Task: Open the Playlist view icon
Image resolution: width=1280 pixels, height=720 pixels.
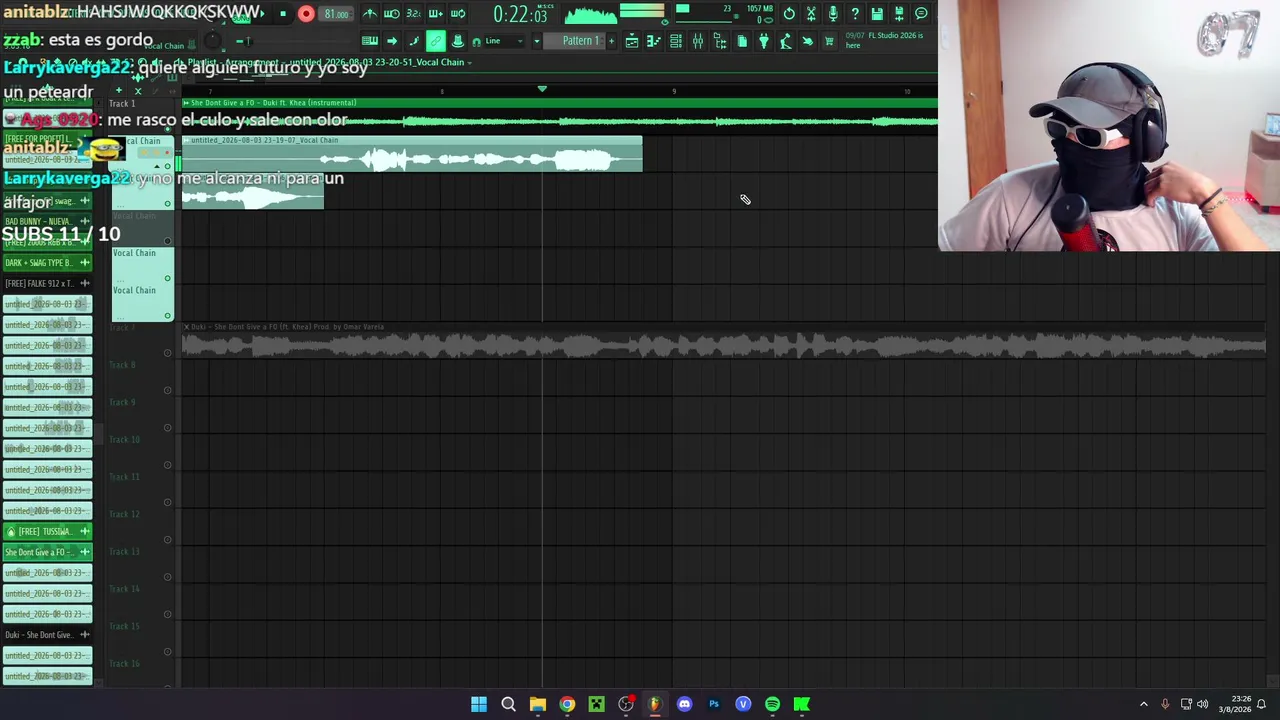Action: pos(632,41)
